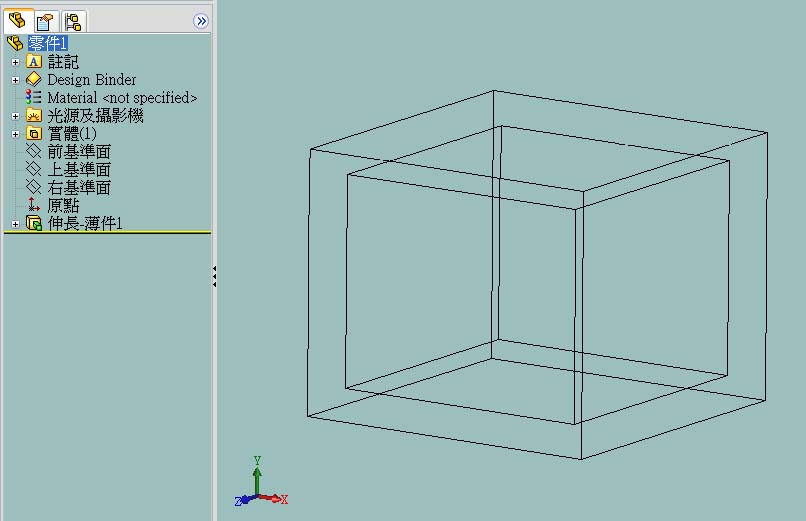
Task: Select the 註記 tree item
Action: [x=63, y=62]
